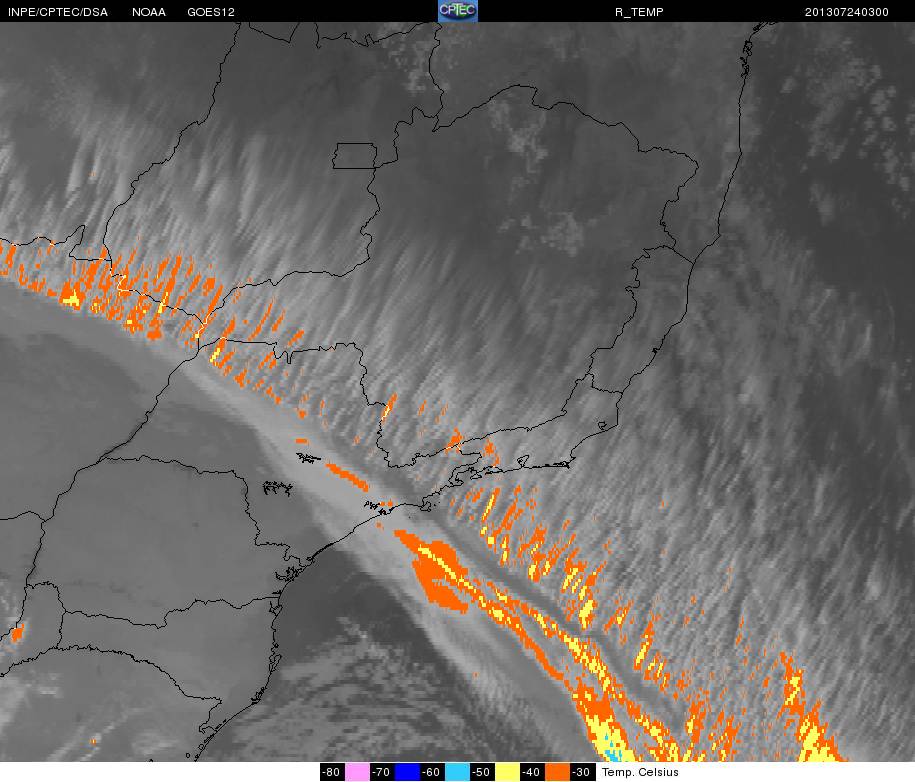Image resolution: width=915 pixels, height=782 pixels.
Task: Select the Temp. Celsius legend label
Action: [640, 772]
